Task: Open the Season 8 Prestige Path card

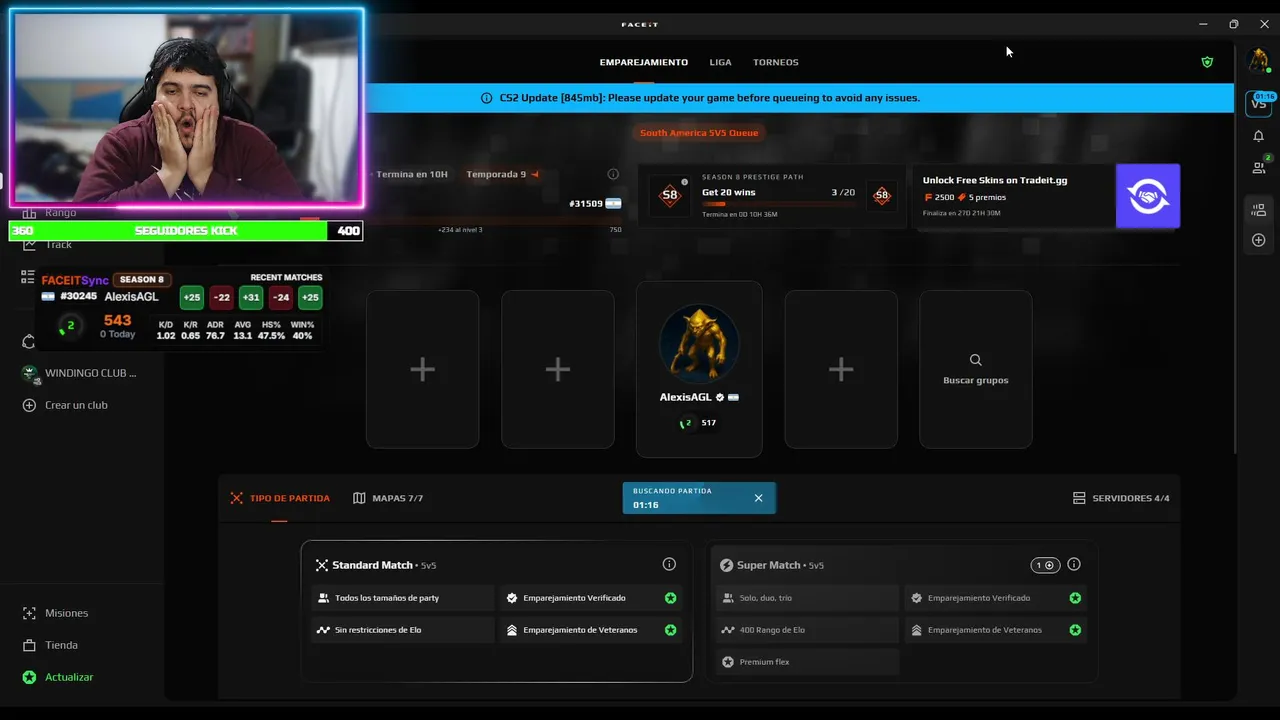Action: (x=774, y=196)
